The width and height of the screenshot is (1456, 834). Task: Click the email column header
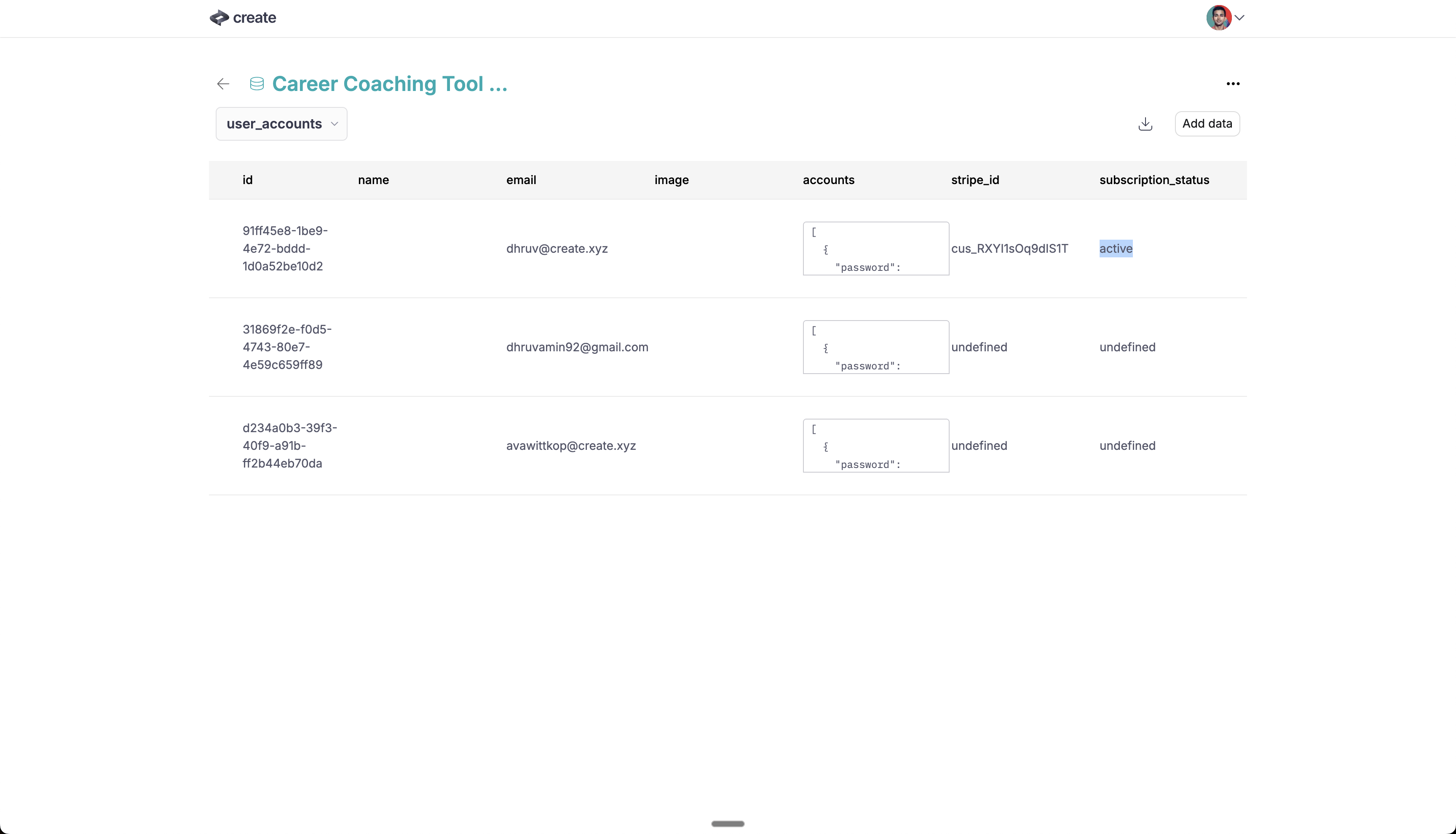point(521,180)
